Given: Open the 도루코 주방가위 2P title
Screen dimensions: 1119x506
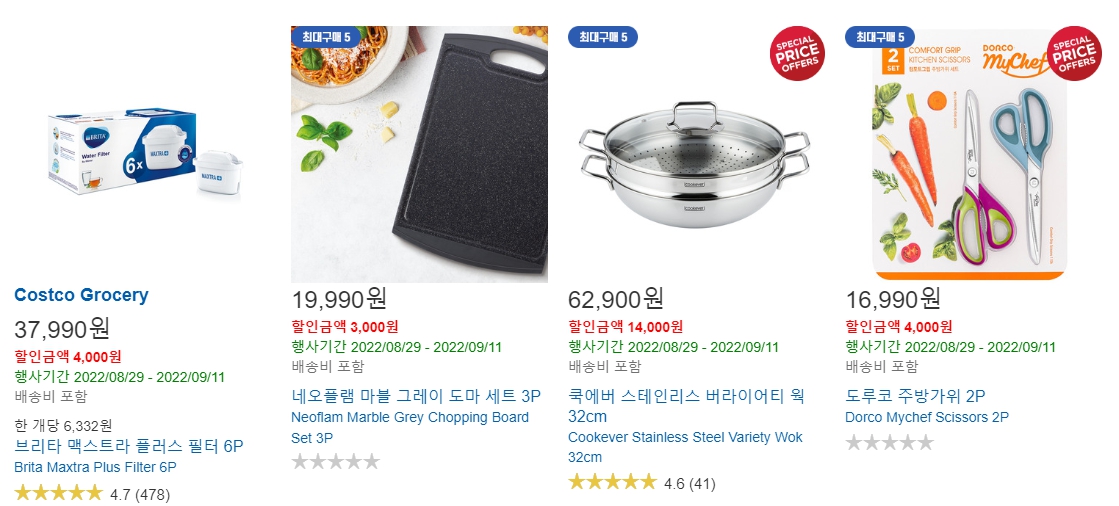Looking at the screenshot, I should click(915, 396).
